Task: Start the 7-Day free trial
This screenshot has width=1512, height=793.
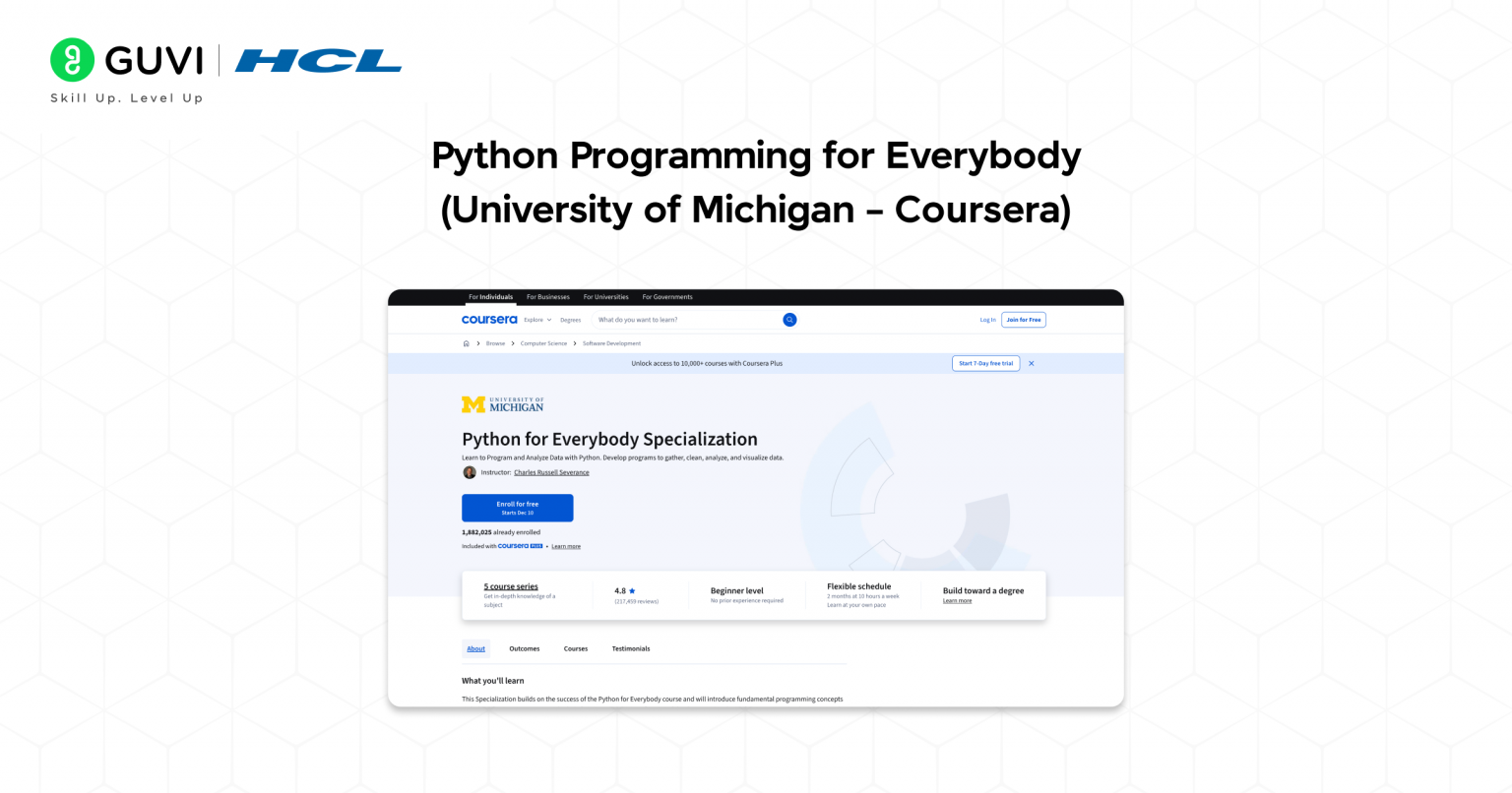Action: click(x=985, y=364)
